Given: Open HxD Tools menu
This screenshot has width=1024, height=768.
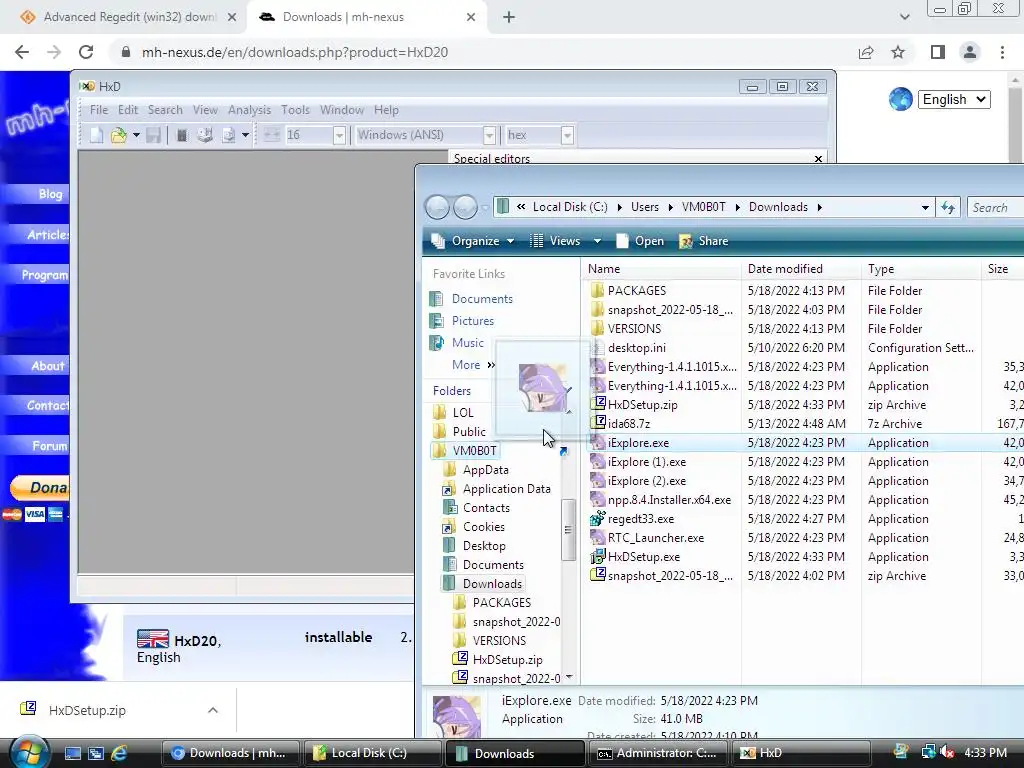Looking at the screenshot, I should (x=295, y=110).
